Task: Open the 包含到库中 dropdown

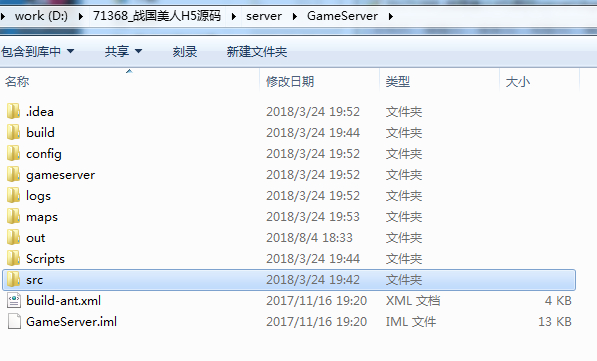Action: (37, 51)
